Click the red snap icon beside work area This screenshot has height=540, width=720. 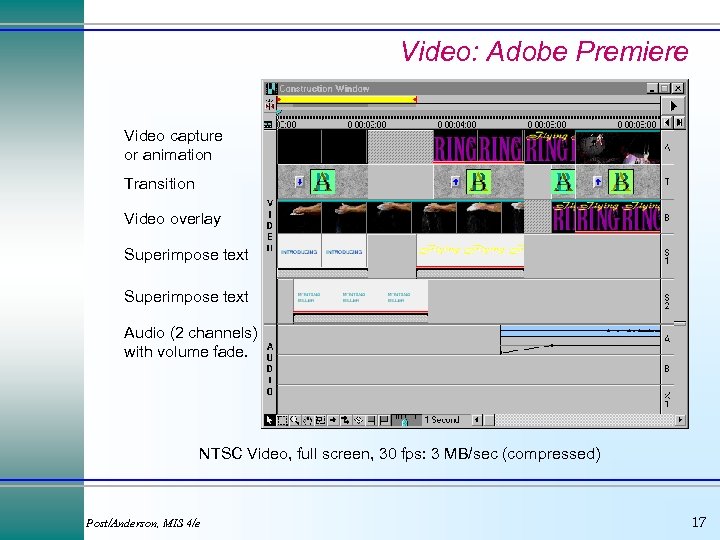[270, 105]
